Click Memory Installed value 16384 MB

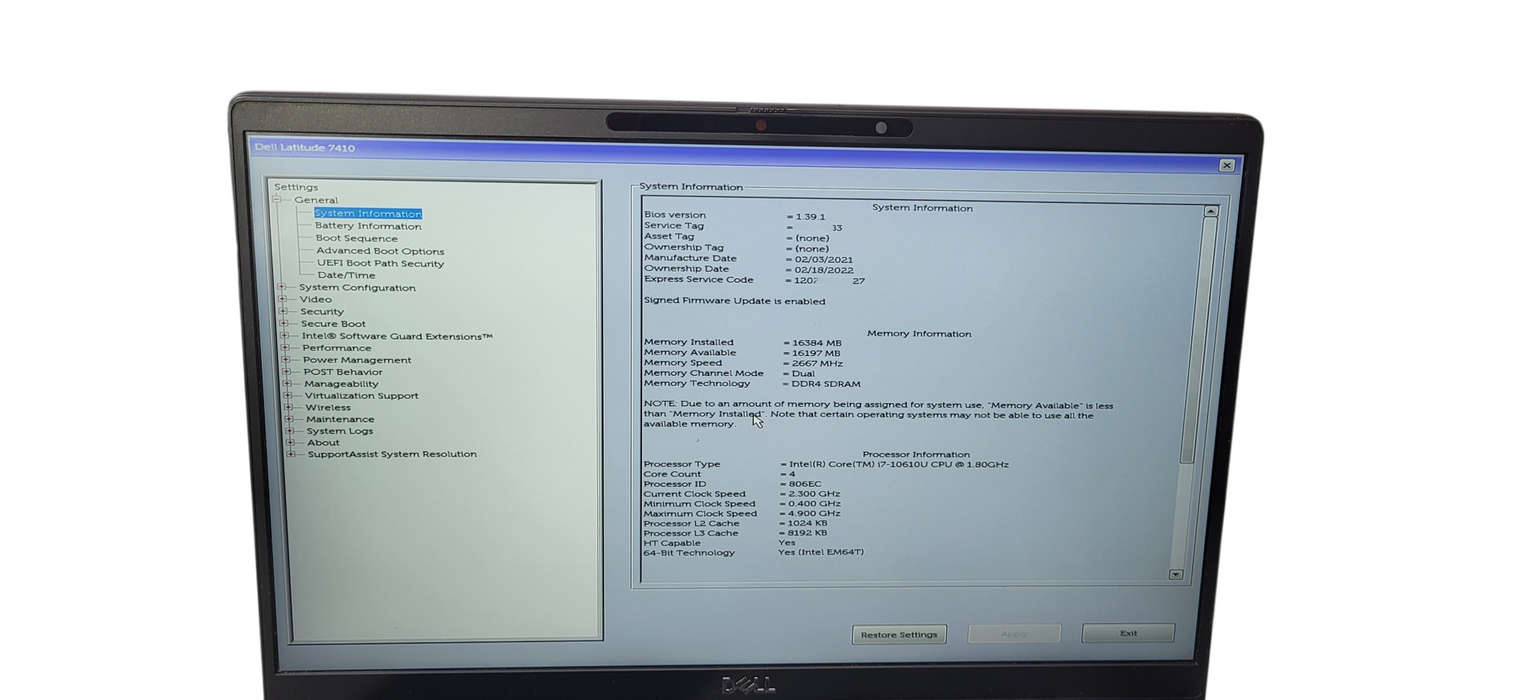point(816,343)
